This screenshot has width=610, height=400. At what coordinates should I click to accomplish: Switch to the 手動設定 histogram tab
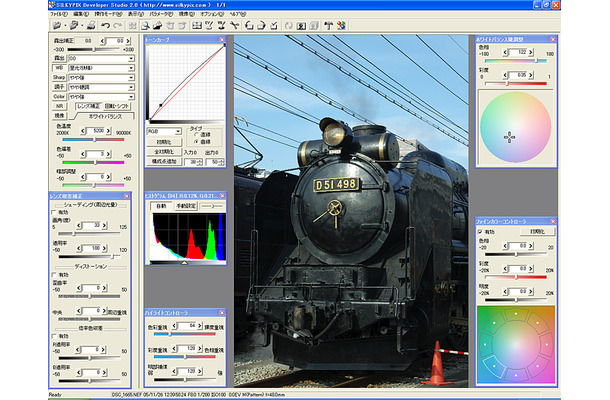186,206
